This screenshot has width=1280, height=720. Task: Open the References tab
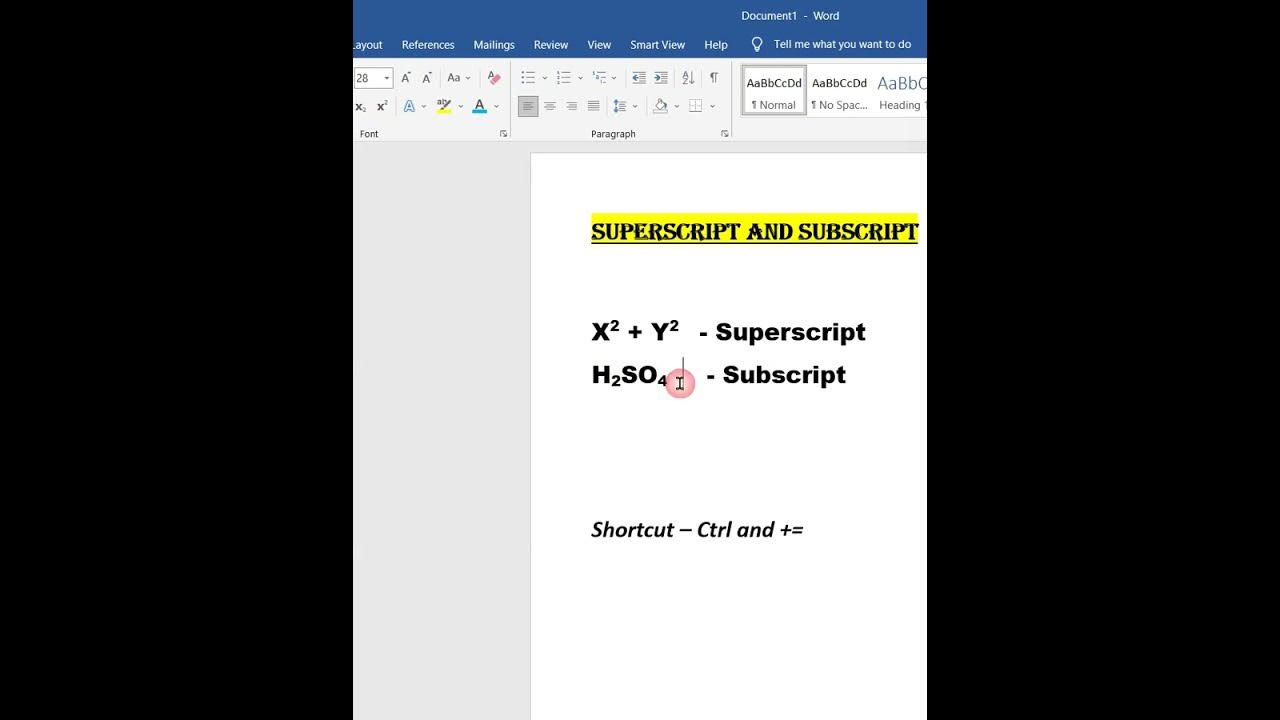428,45
